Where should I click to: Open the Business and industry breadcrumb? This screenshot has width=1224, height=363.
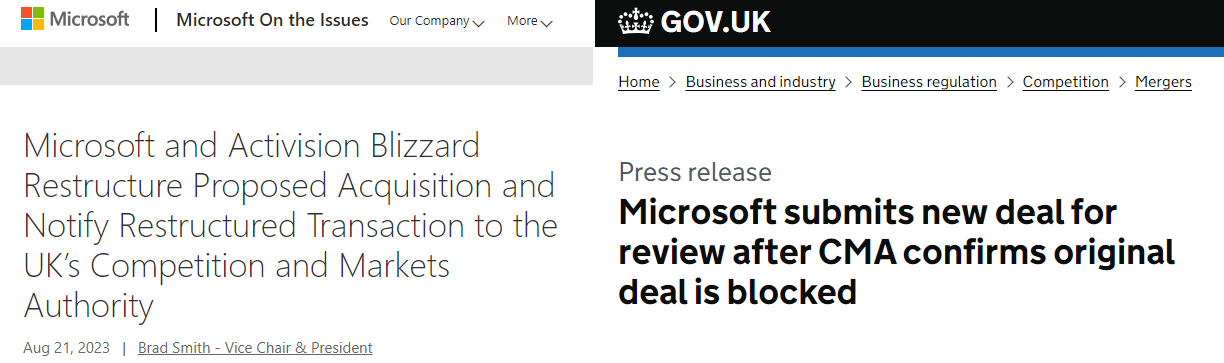point(761,82)
